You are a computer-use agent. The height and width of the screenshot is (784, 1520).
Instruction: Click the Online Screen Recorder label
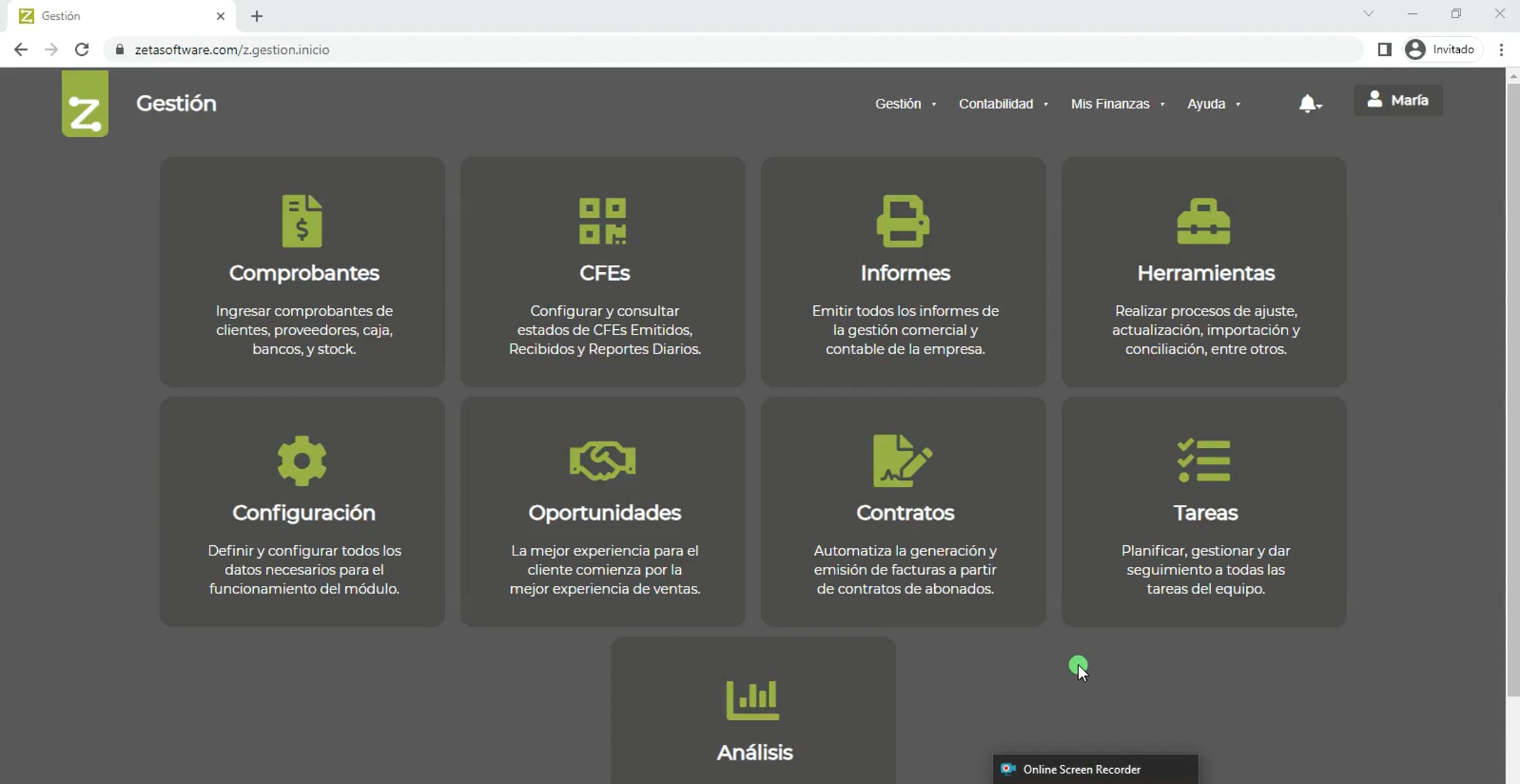1082,769
